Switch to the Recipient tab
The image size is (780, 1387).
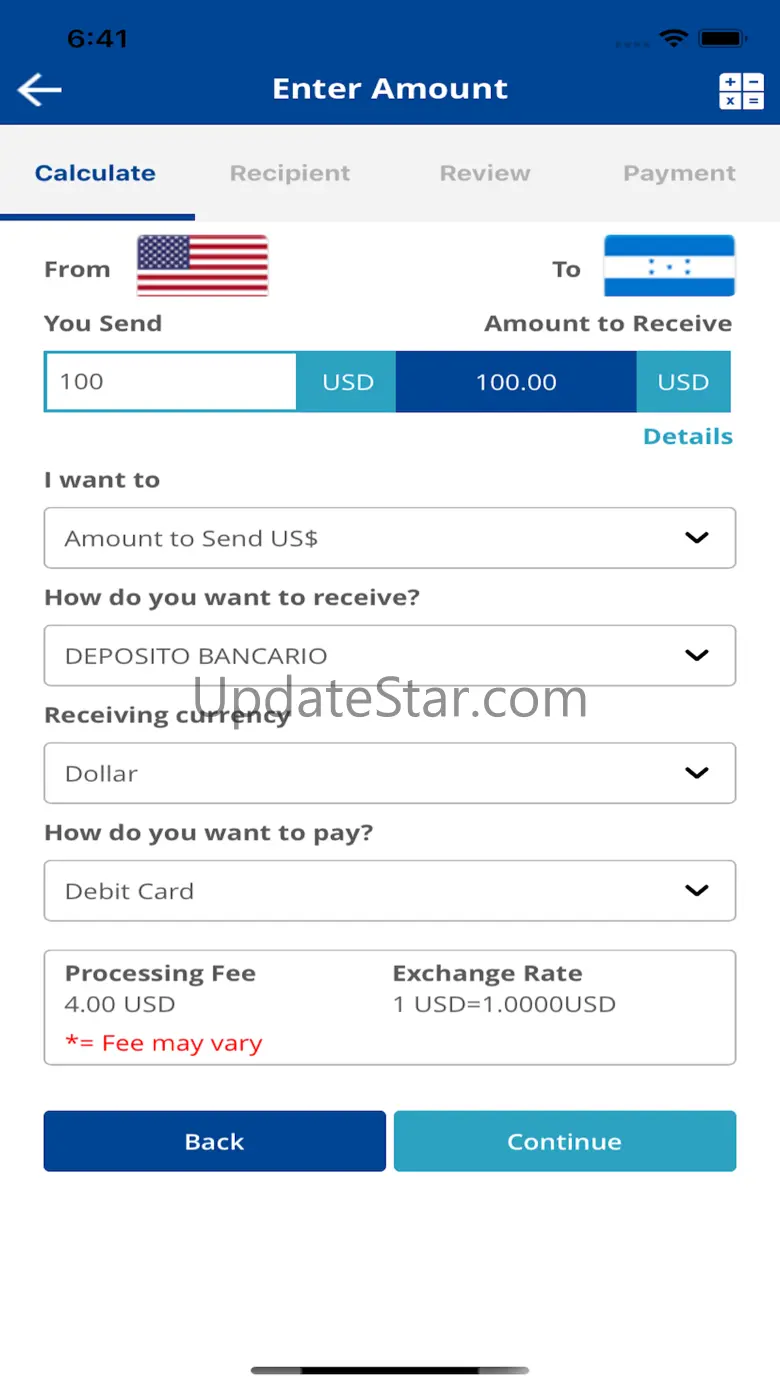(290, 173)
